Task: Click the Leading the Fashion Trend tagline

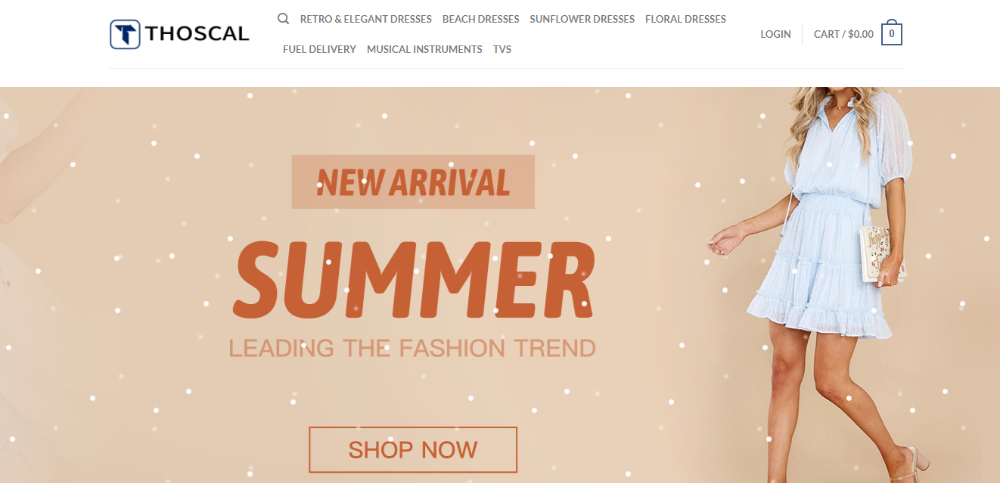Action: [412, 348]
